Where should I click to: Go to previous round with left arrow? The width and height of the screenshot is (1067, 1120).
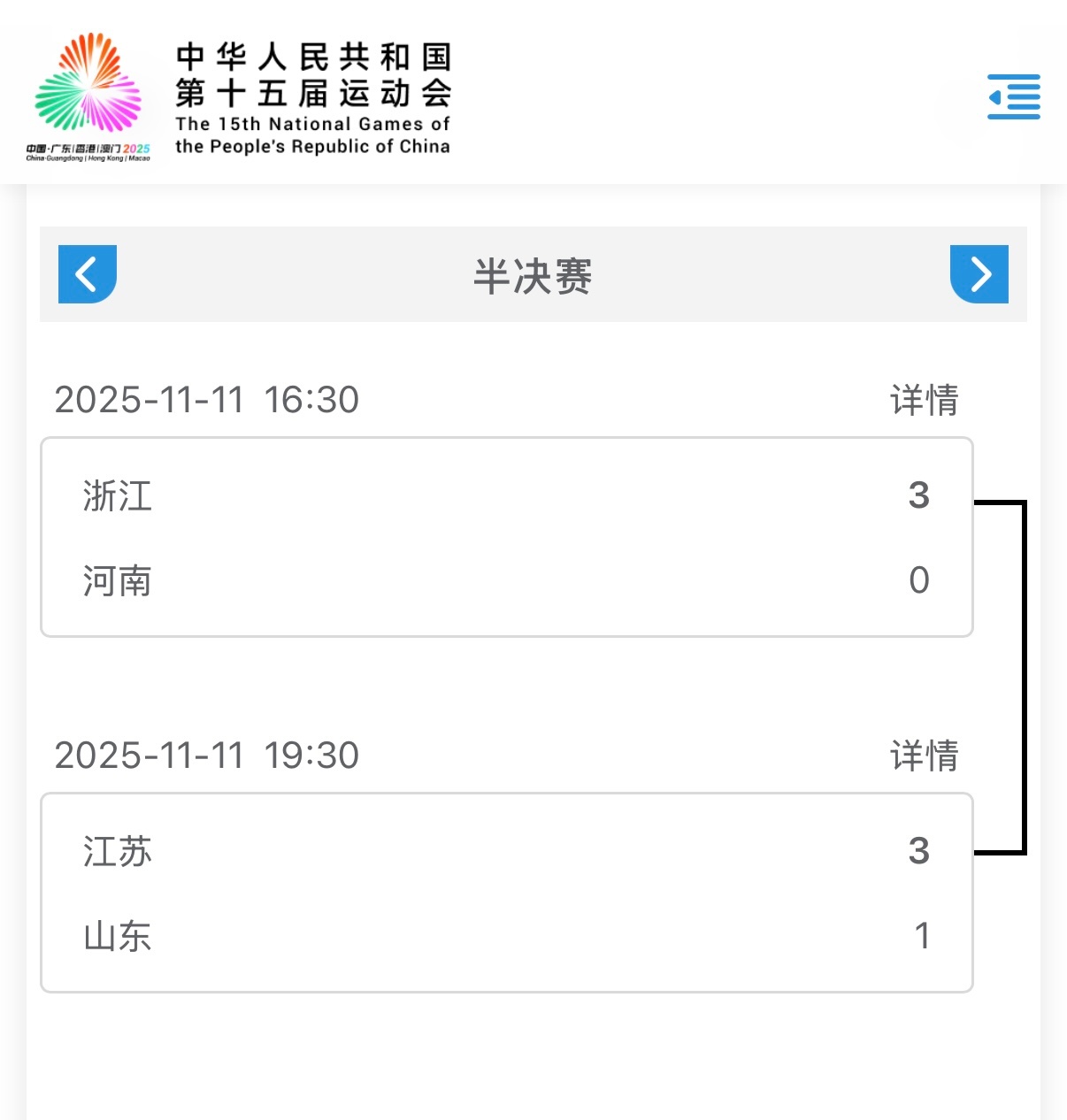(x=88, y=274)
